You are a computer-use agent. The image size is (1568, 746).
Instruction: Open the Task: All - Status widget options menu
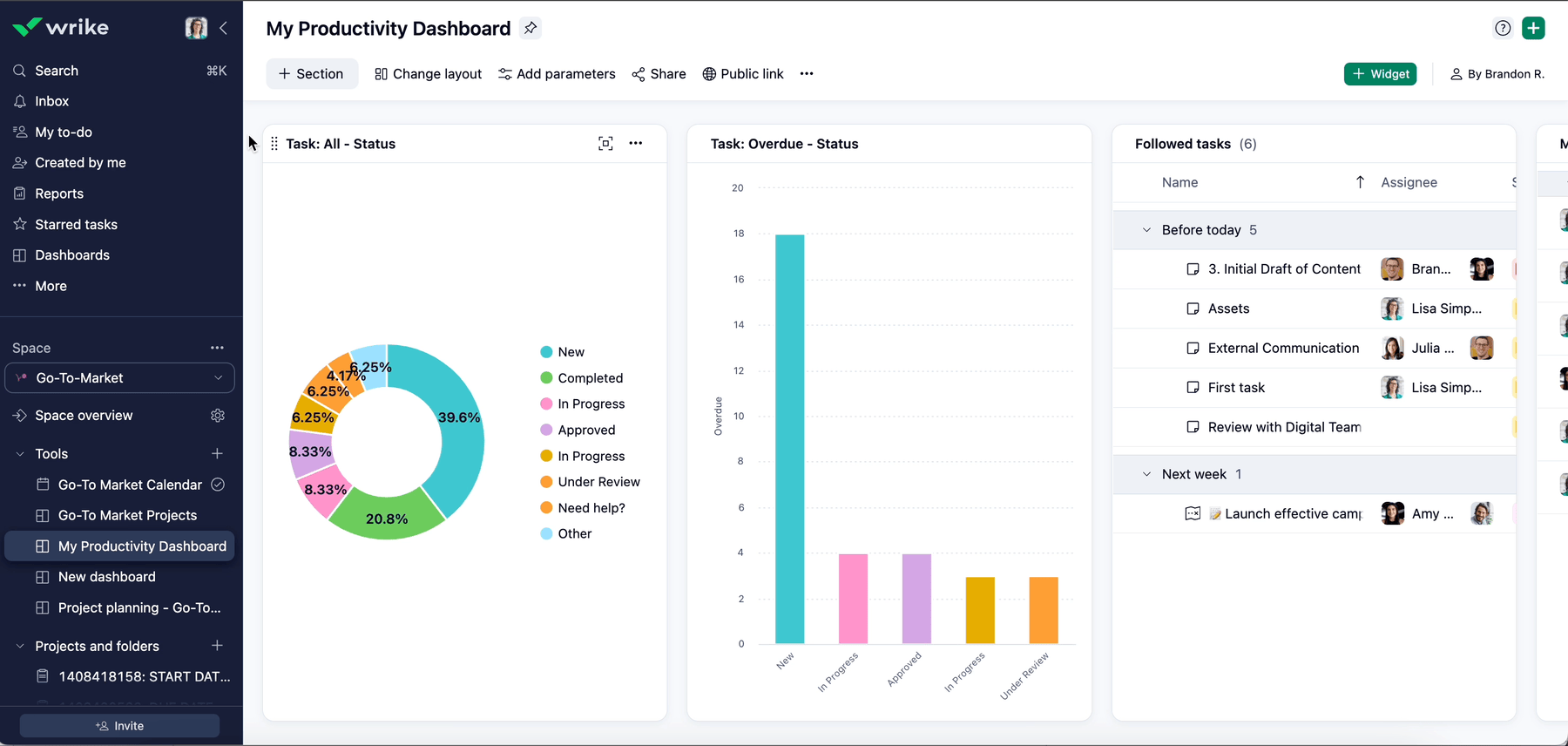pos(636,144)
